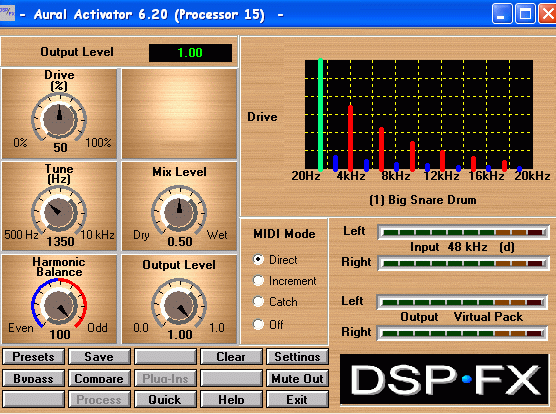Click the 500 Hz Tune minimum label

tap(21, 235)
